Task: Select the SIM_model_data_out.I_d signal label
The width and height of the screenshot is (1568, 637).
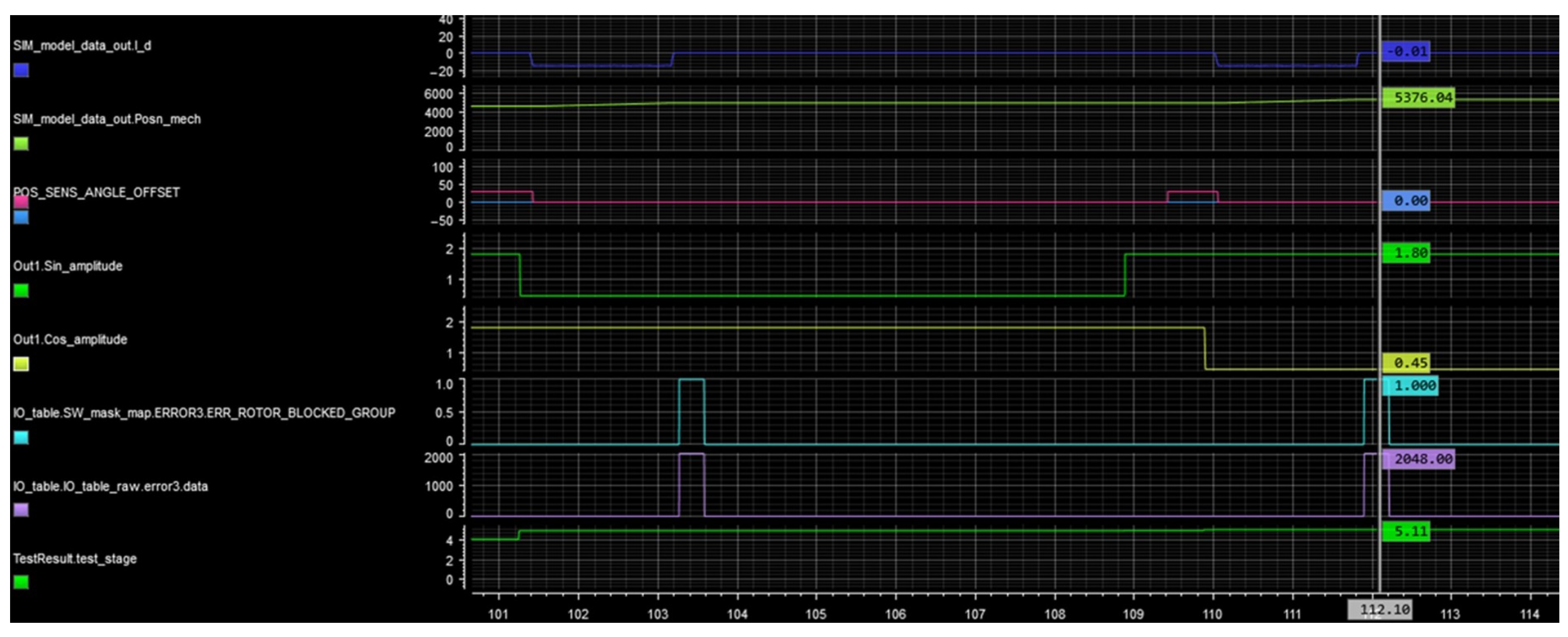Action: pyautogui.click(x=82, y=45)
